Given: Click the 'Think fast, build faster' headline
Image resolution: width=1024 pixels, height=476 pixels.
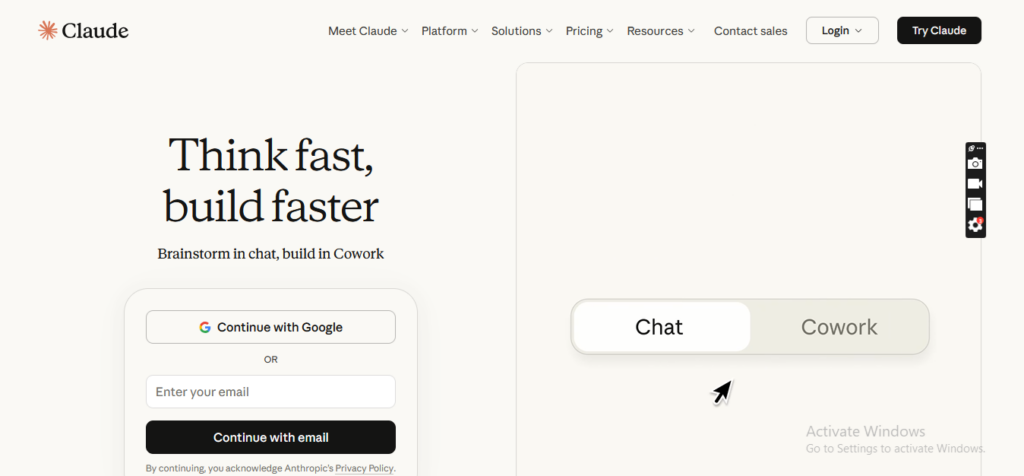Looking at the screenshot, I should [270, 180].
